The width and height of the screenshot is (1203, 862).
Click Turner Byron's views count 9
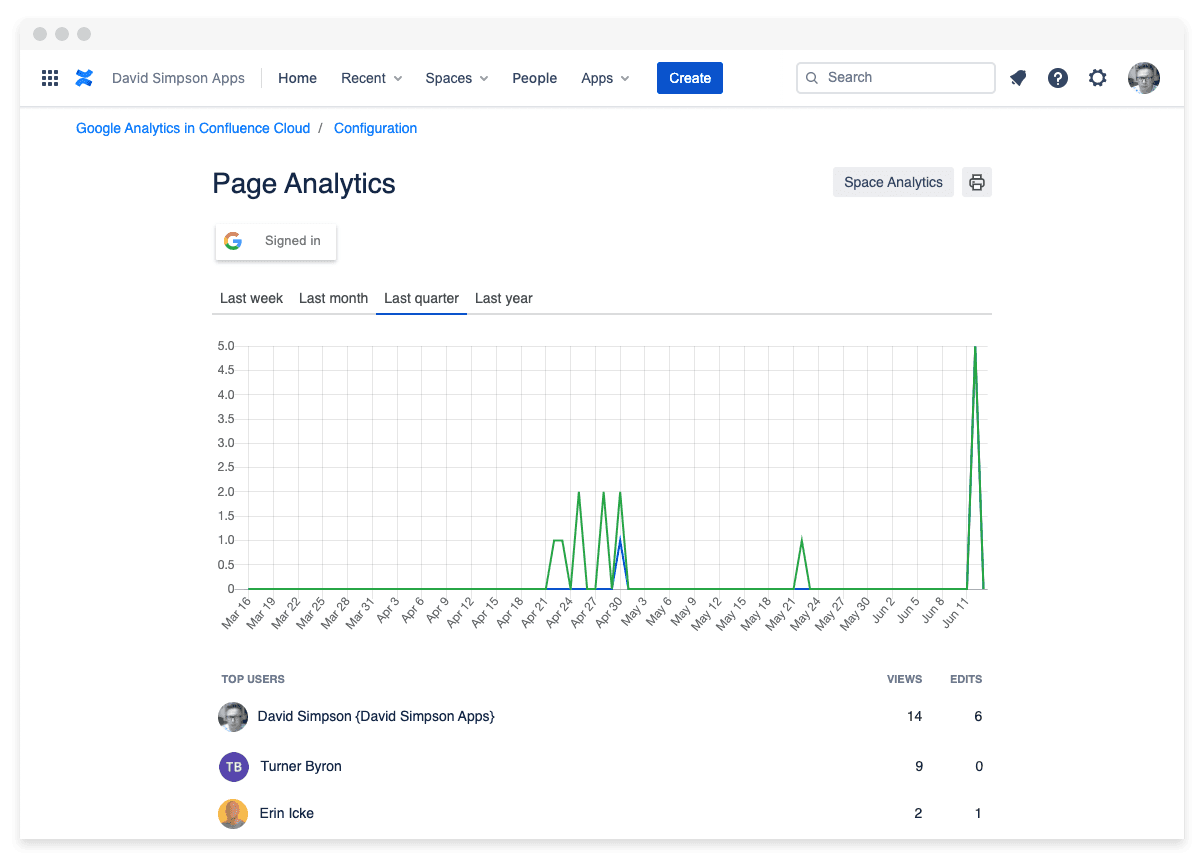tap(918, 766)
